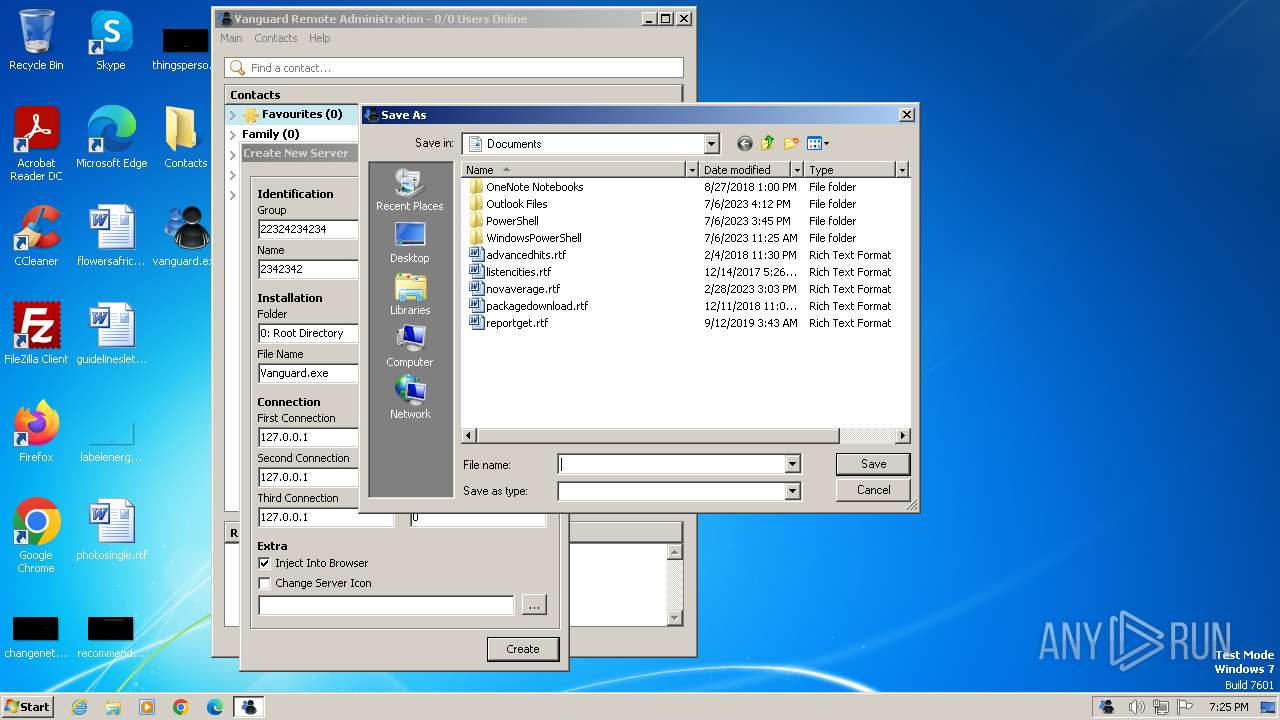Open Action Center flag in system tray
This screenshot has height=720, width=1280.
pyautogui.click(x=1186, y=707)
